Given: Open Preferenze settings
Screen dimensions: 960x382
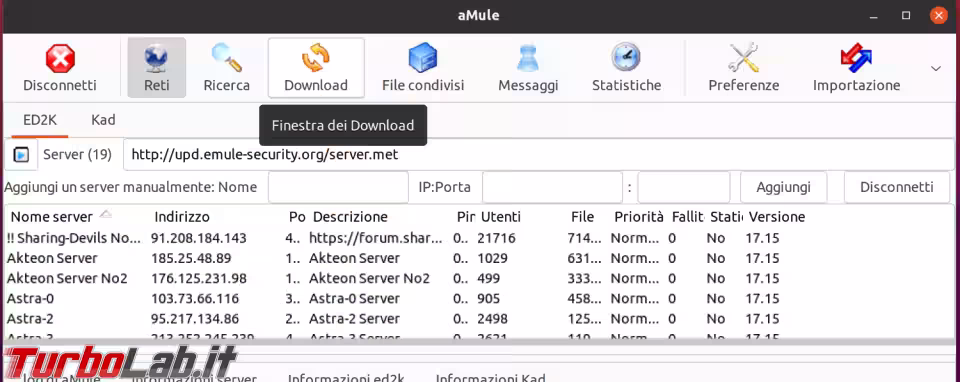Looking at the screenshot, I should [x=743, y=68].
